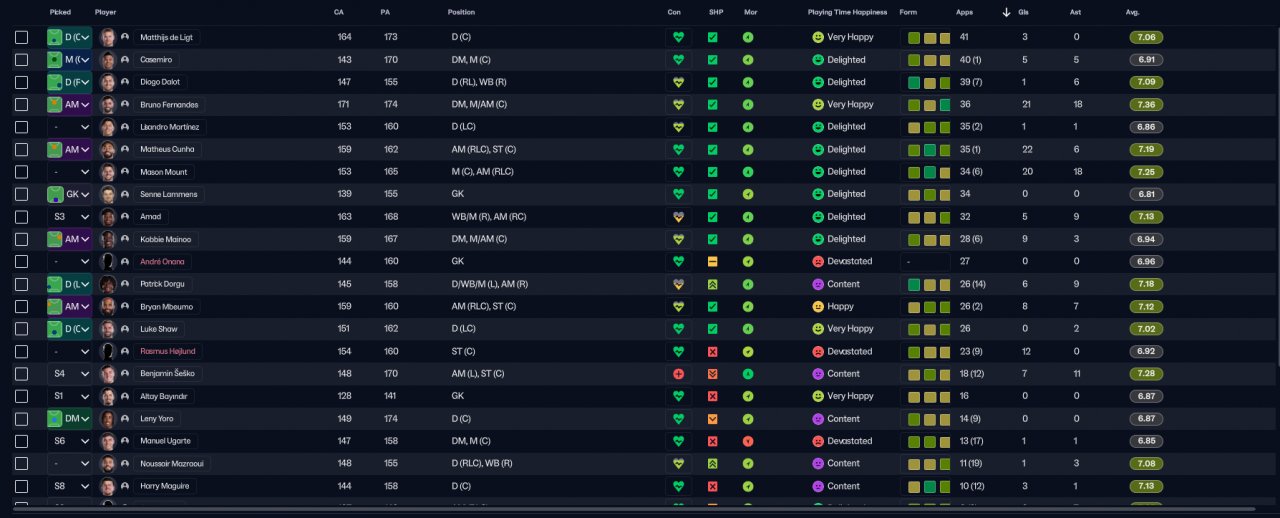Click Matthijs de Ligt's condition heart icon
This screenshot has height=518, width=1280.
678,37
